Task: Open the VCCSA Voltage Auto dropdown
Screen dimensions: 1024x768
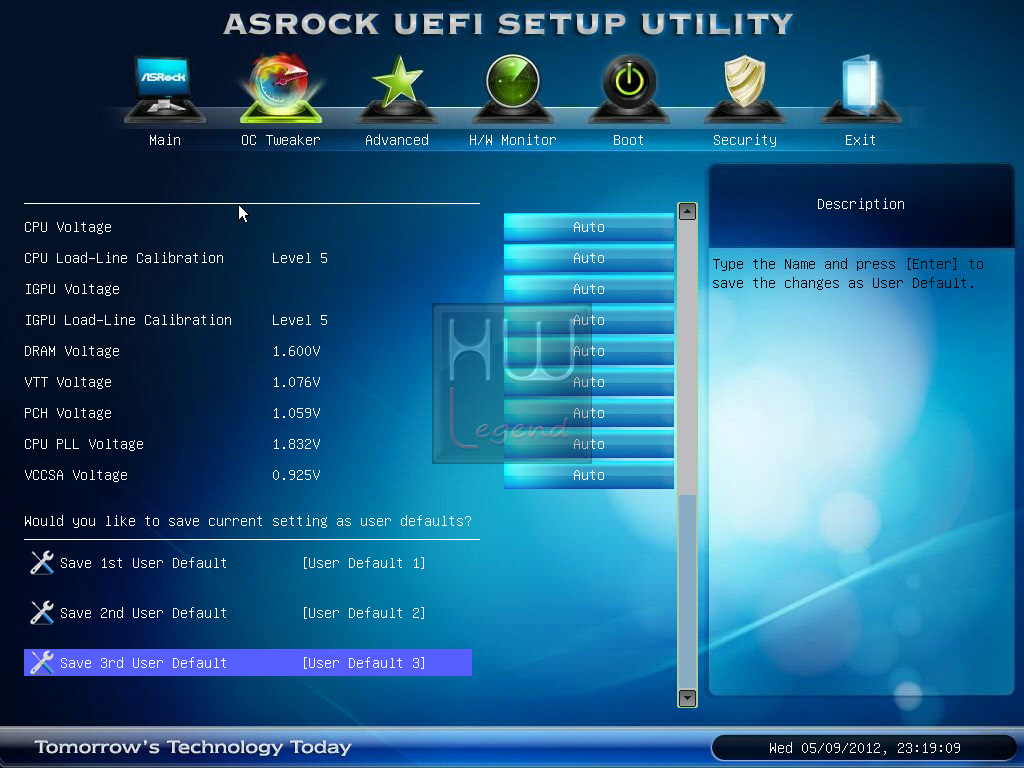Action: (x=588, y=475)
